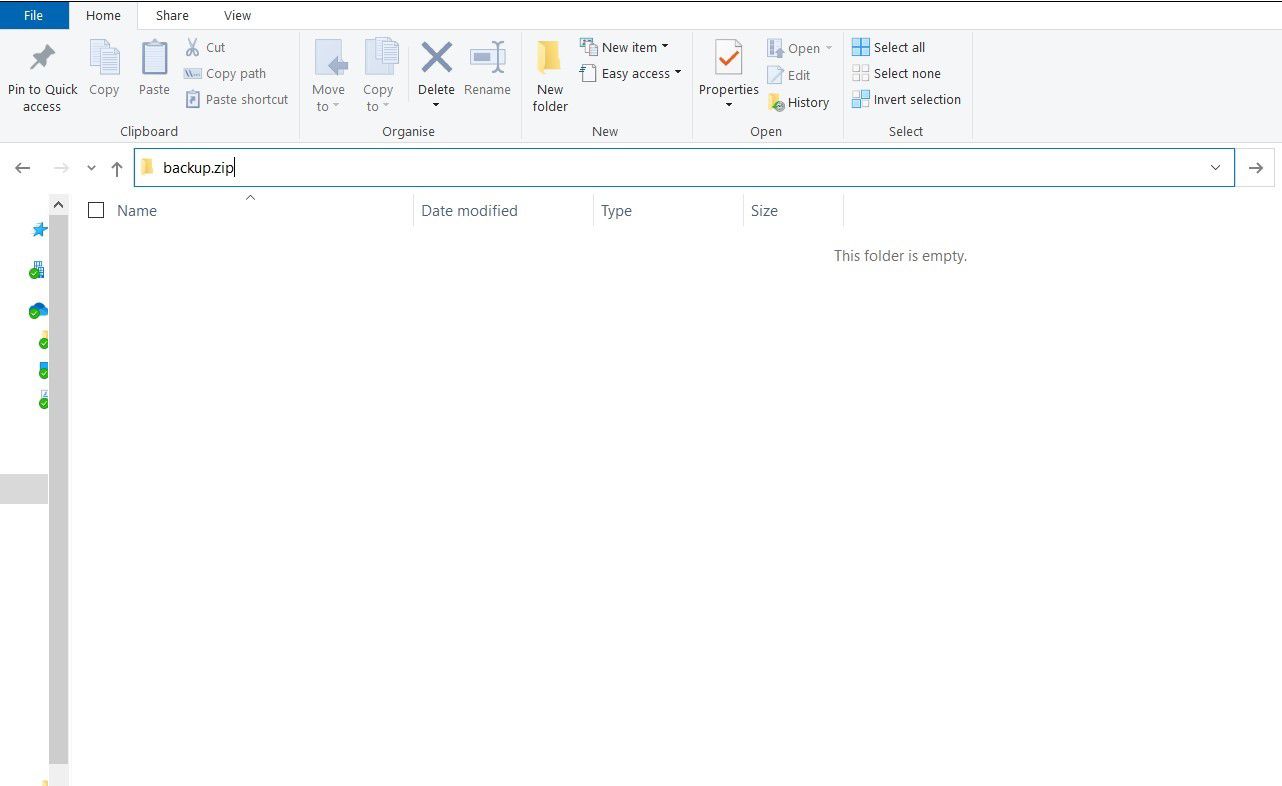The image size is (1282, 786).
Task: Click the Back arrow navigation button
Action: [x=23, y=168]
